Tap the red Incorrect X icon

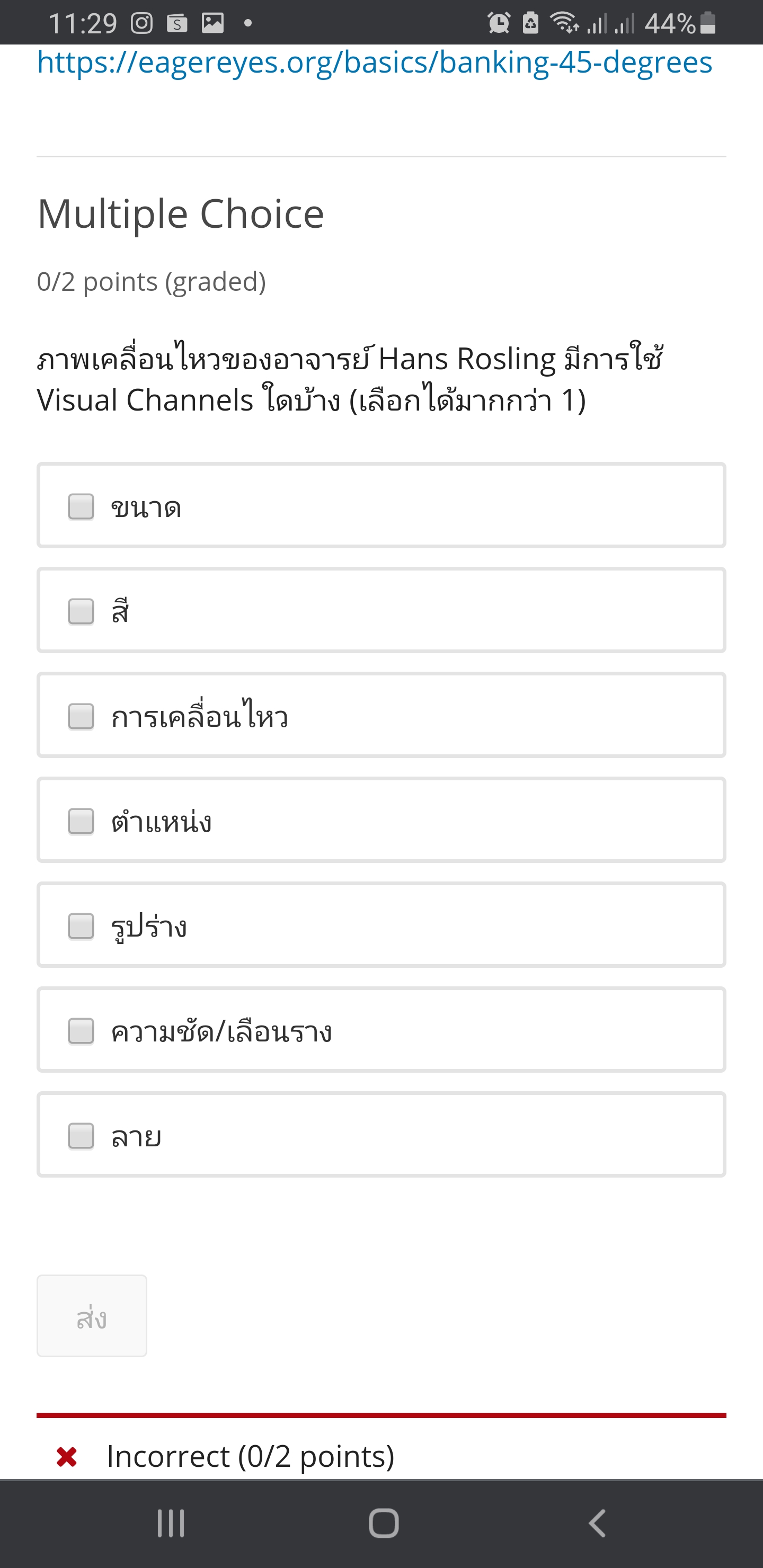(x=66, y=1457)
